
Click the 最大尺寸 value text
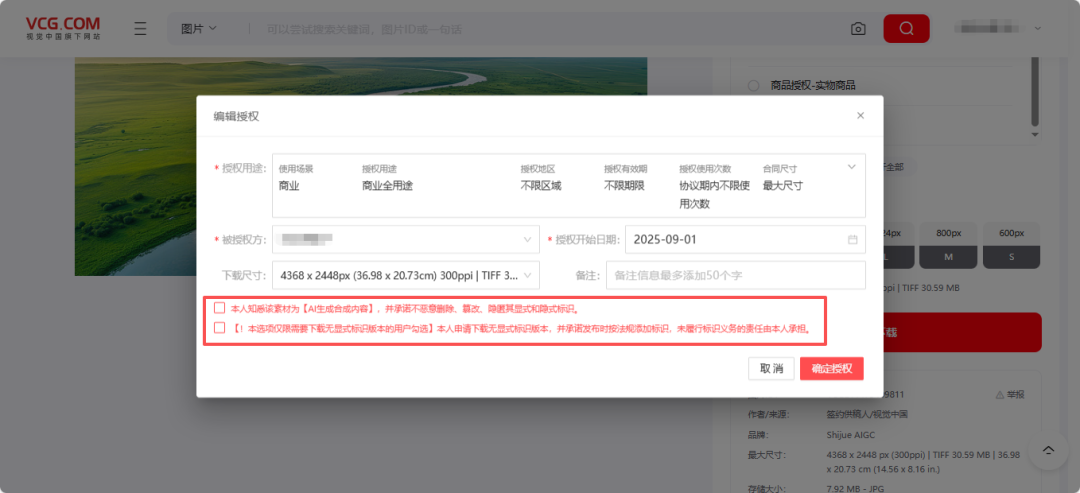pyautogui.click(x=782, y=185)
